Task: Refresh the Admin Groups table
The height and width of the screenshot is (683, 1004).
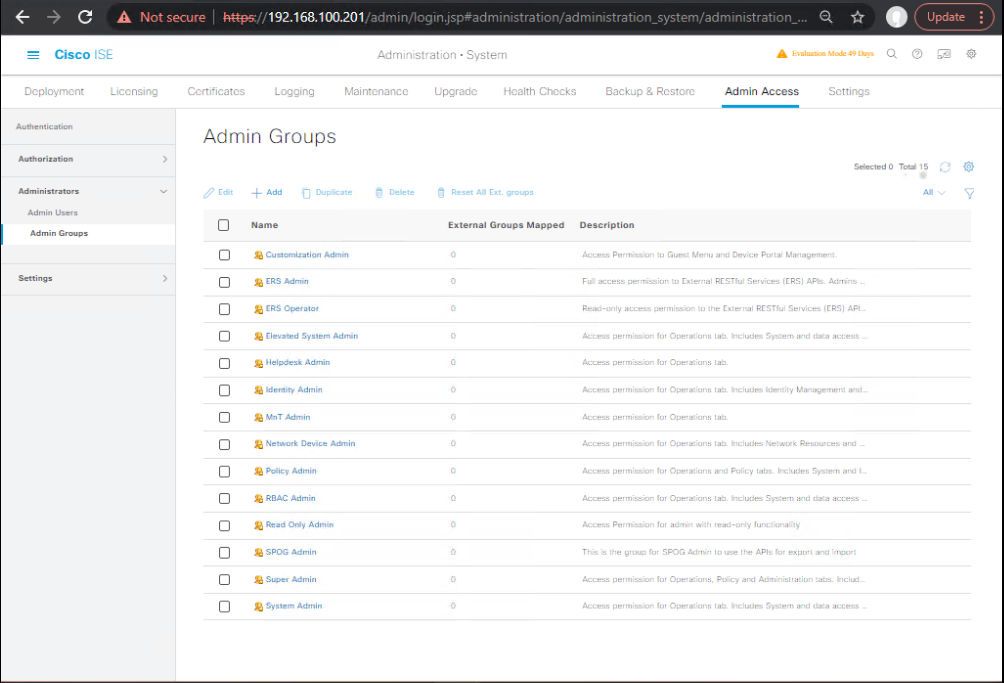Action: (944, 167)
